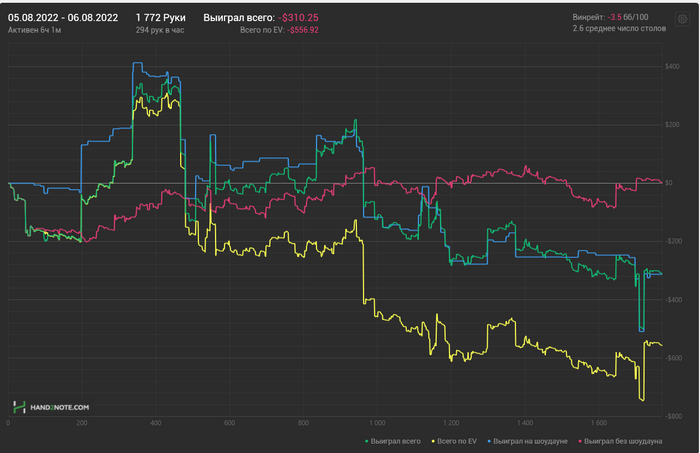Click the -$200 y-axis label

tap(673, 241)
